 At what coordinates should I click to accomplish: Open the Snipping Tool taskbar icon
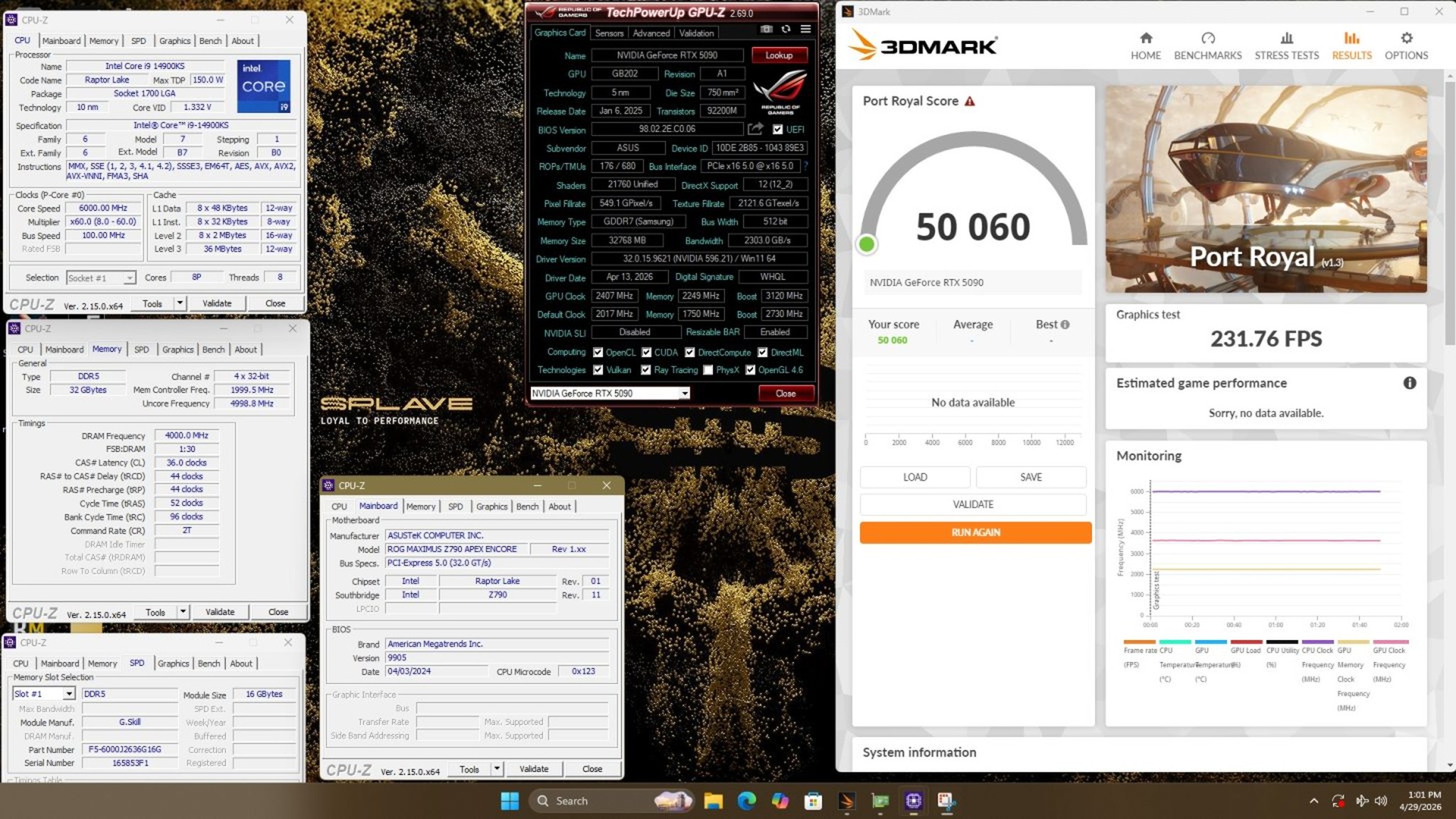[x=947, y=801]
